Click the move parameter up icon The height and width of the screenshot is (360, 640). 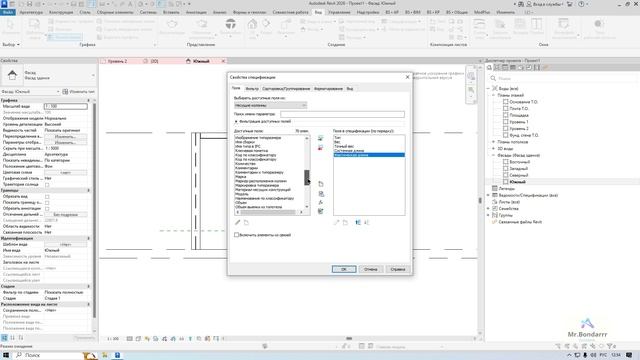coord(358,222)
